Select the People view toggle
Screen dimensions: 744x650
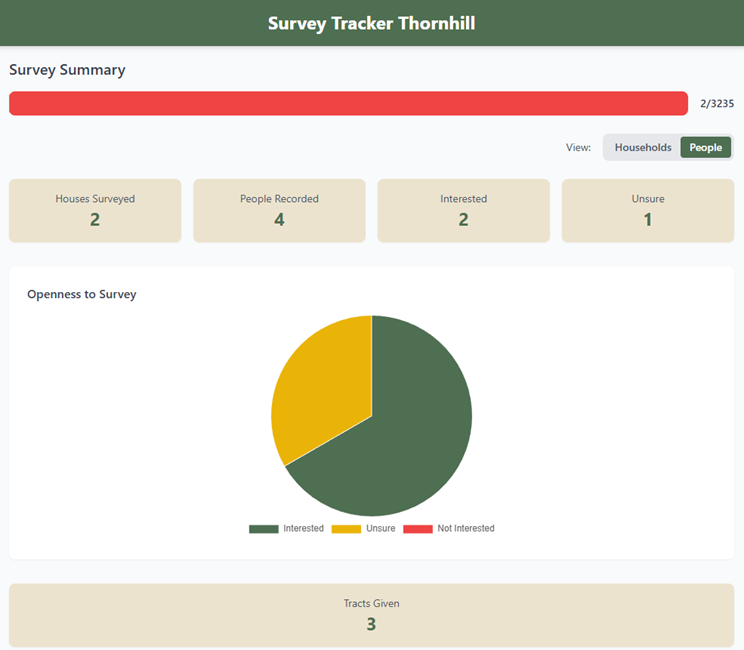pos(705,147)
